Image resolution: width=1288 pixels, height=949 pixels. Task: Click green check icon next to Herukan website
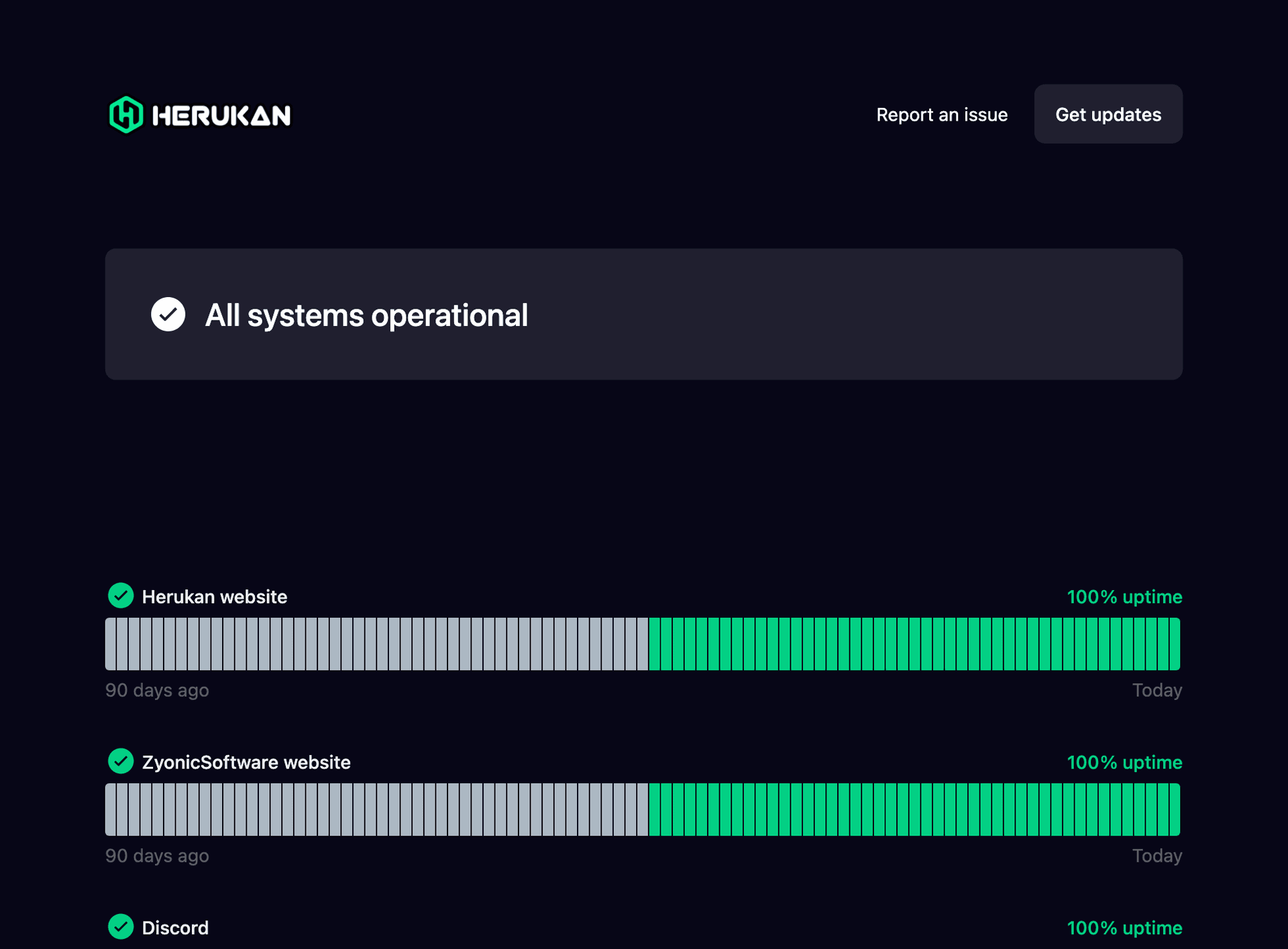coord(121,596)
